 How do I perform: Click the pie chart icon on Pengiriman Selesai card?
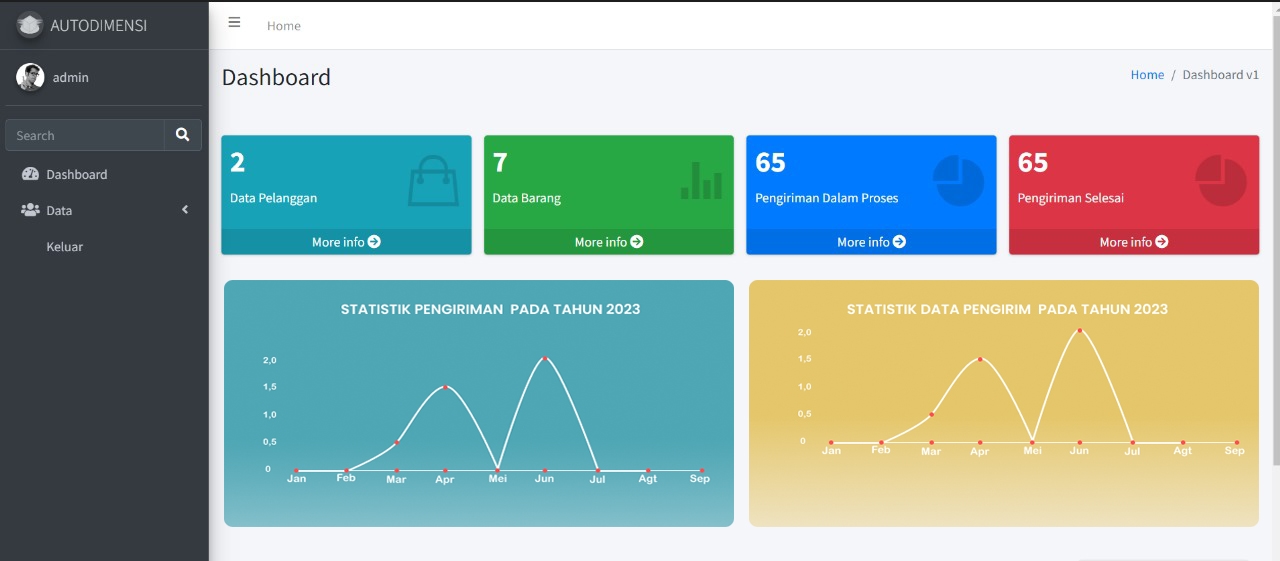[x=1221, y=181]
